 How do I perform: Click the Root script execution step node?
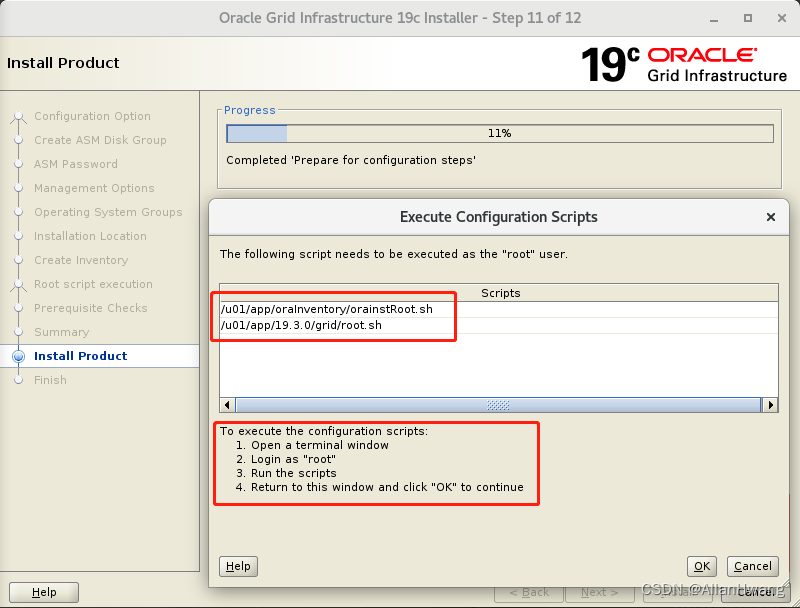pos(18,284)
